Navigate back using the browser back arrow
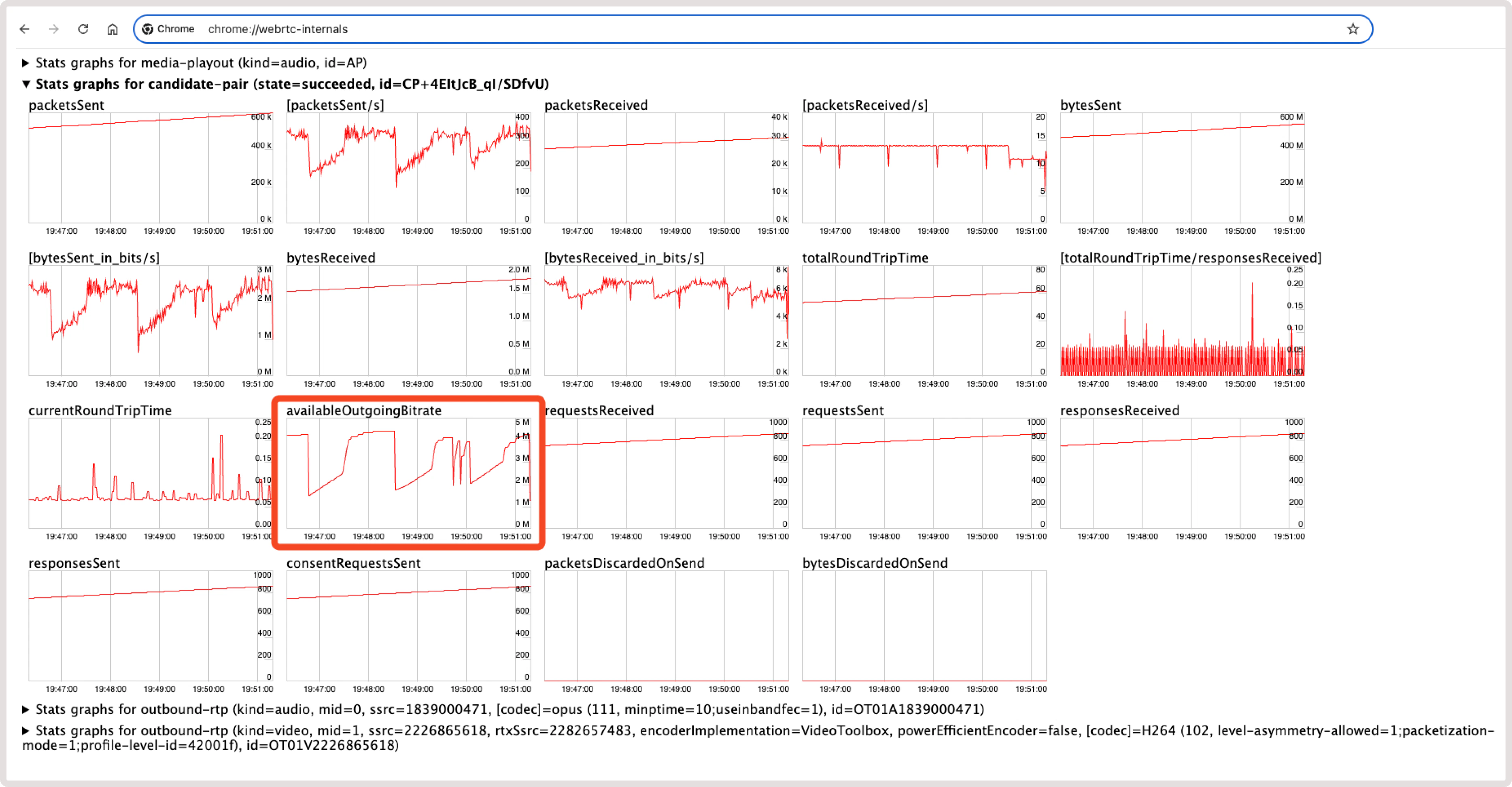This screenshot has width=1512, height=787. 25,28
